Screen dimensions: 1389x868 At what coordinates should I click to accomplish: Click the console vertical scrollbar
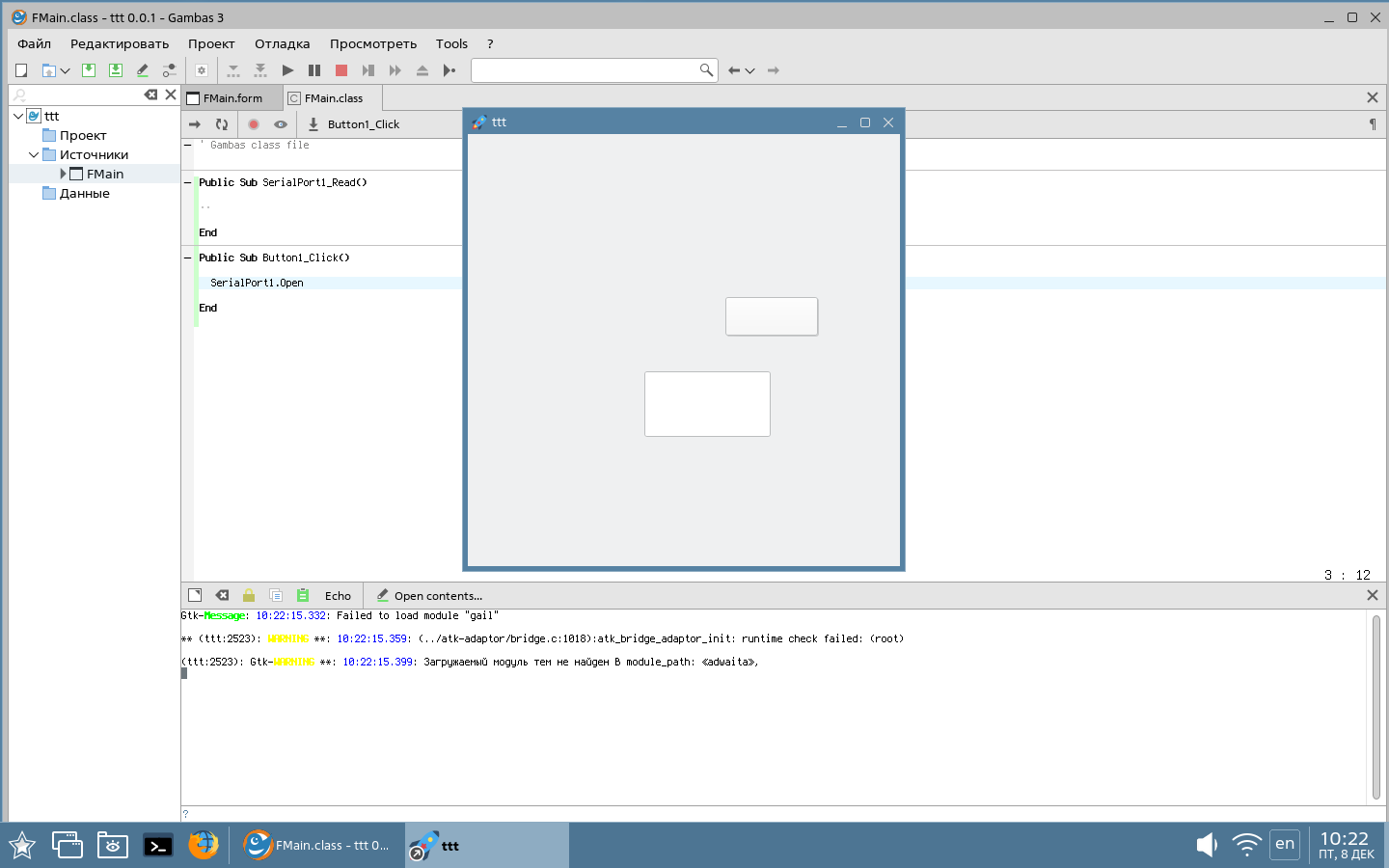point(1375,706)
